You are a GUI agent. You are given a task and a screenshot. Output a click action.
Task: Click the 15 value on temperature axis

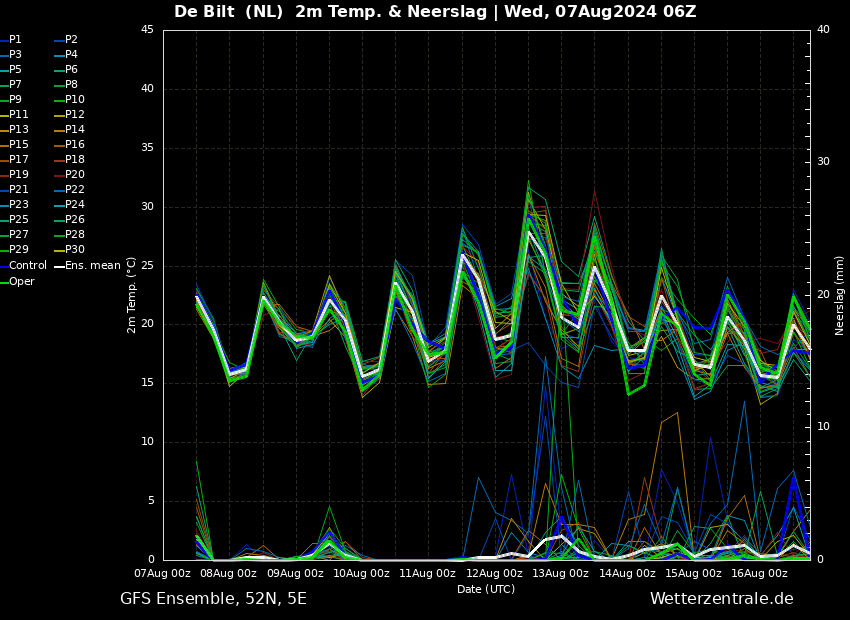tap(148, 383)
